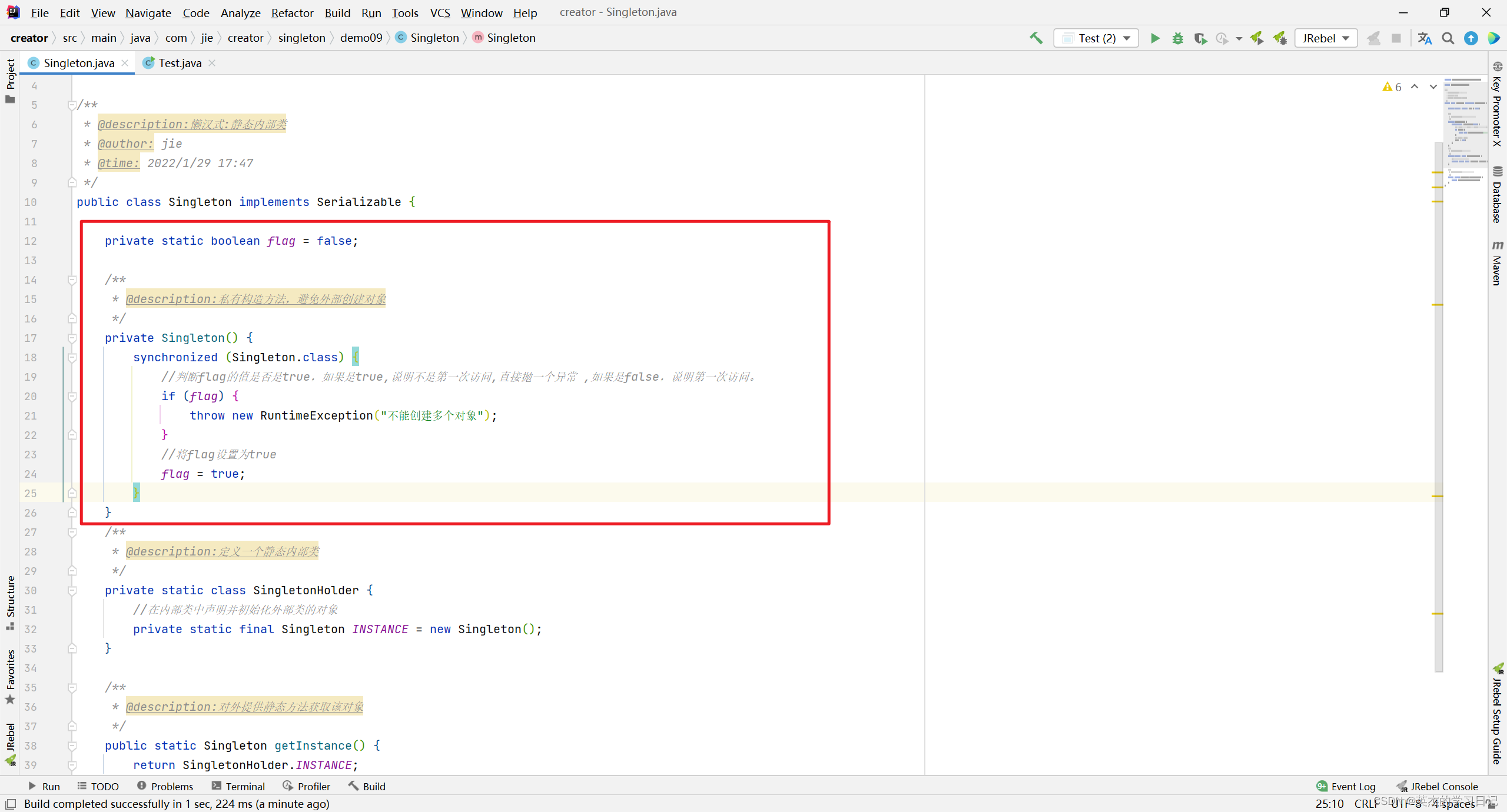
Task: Run the Test (2) configuration
Action: pos(1155,38)
